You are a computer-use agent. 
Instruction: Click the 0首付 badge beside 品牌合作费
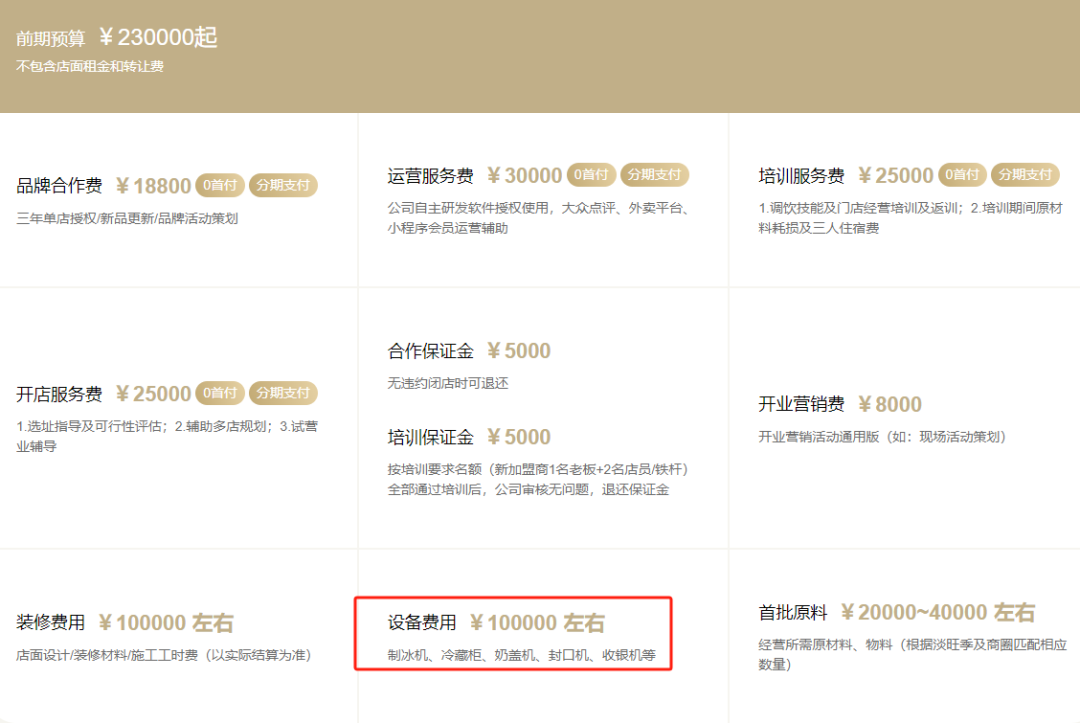pyautogui.click(x=220, y=185)
